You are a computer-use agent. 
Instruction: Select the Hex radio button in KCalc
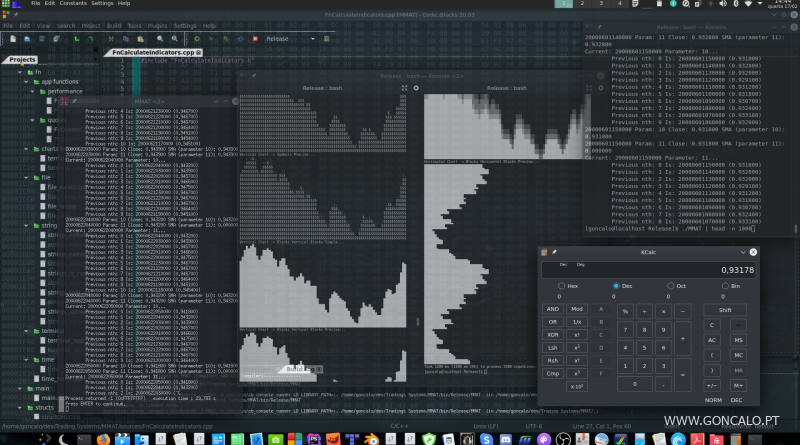[x=560, y=286]
